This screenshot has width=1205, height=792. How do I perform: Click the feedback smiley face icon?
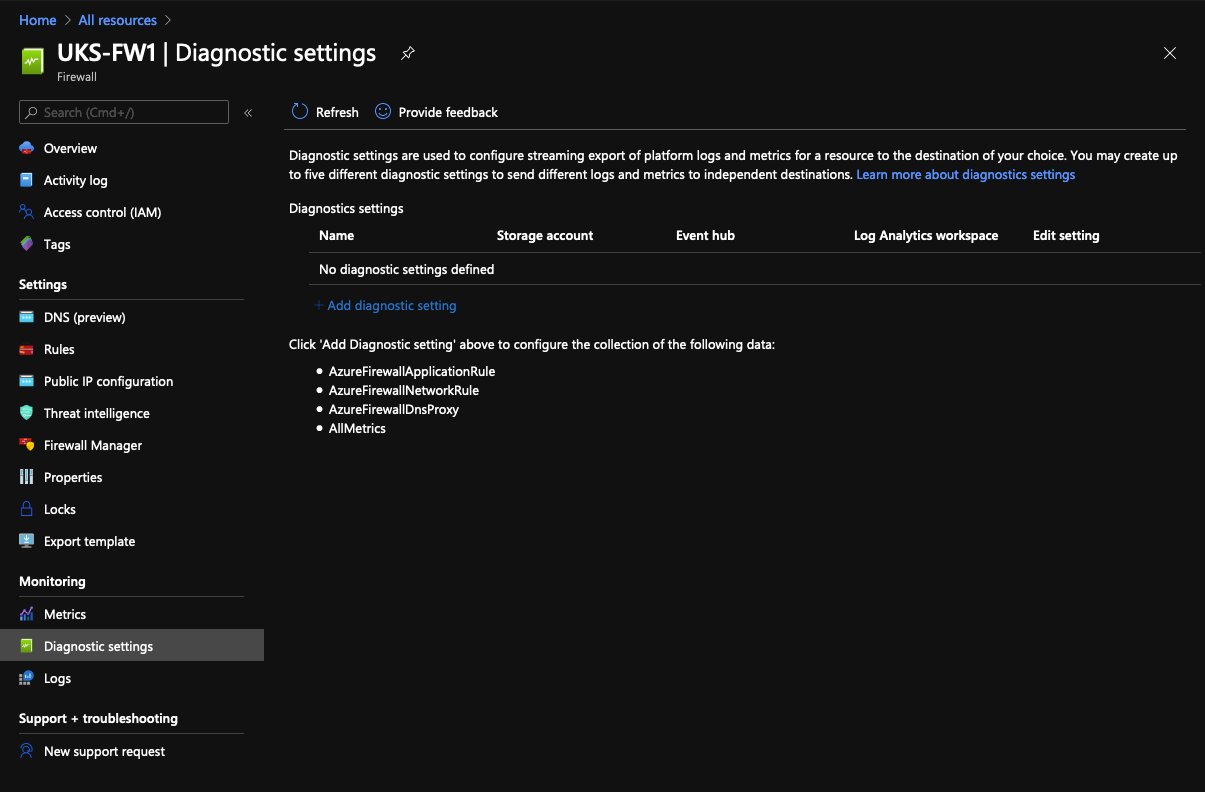click(383, 112)
